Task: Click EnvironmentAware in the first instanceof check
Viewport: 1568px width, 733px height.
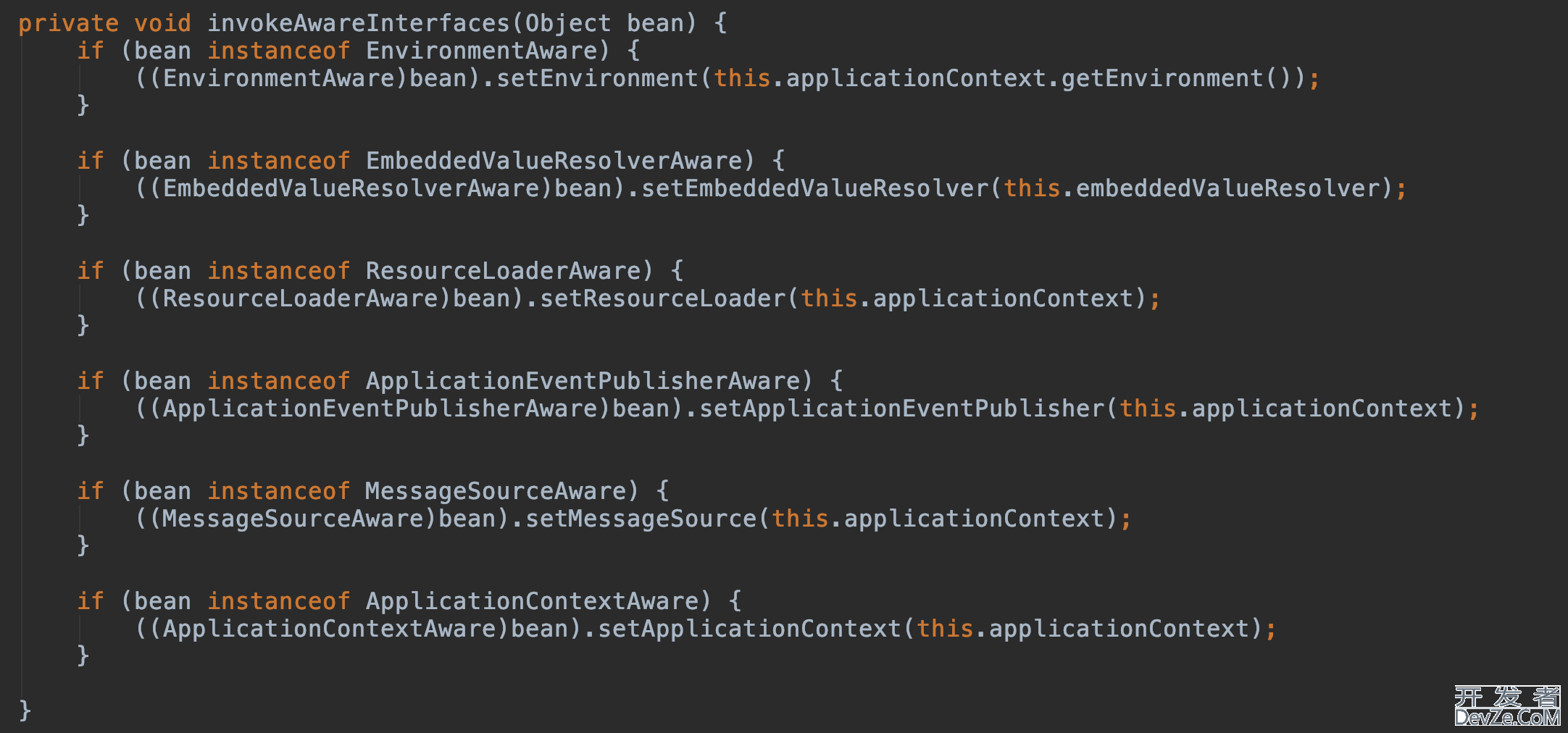Action: click(x=482, y=51)
